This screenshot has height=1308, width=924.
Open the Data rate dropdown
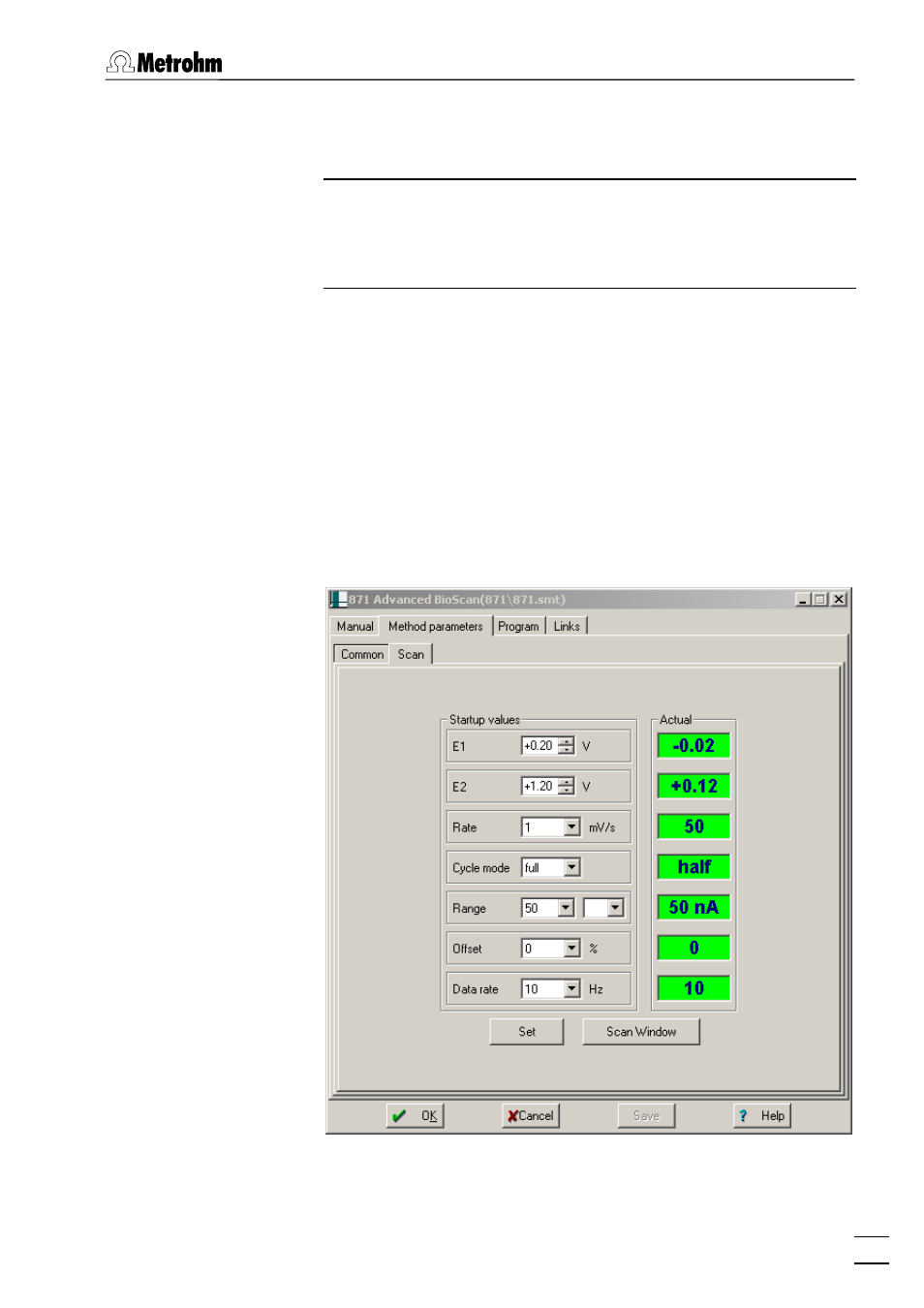point(571,989)
